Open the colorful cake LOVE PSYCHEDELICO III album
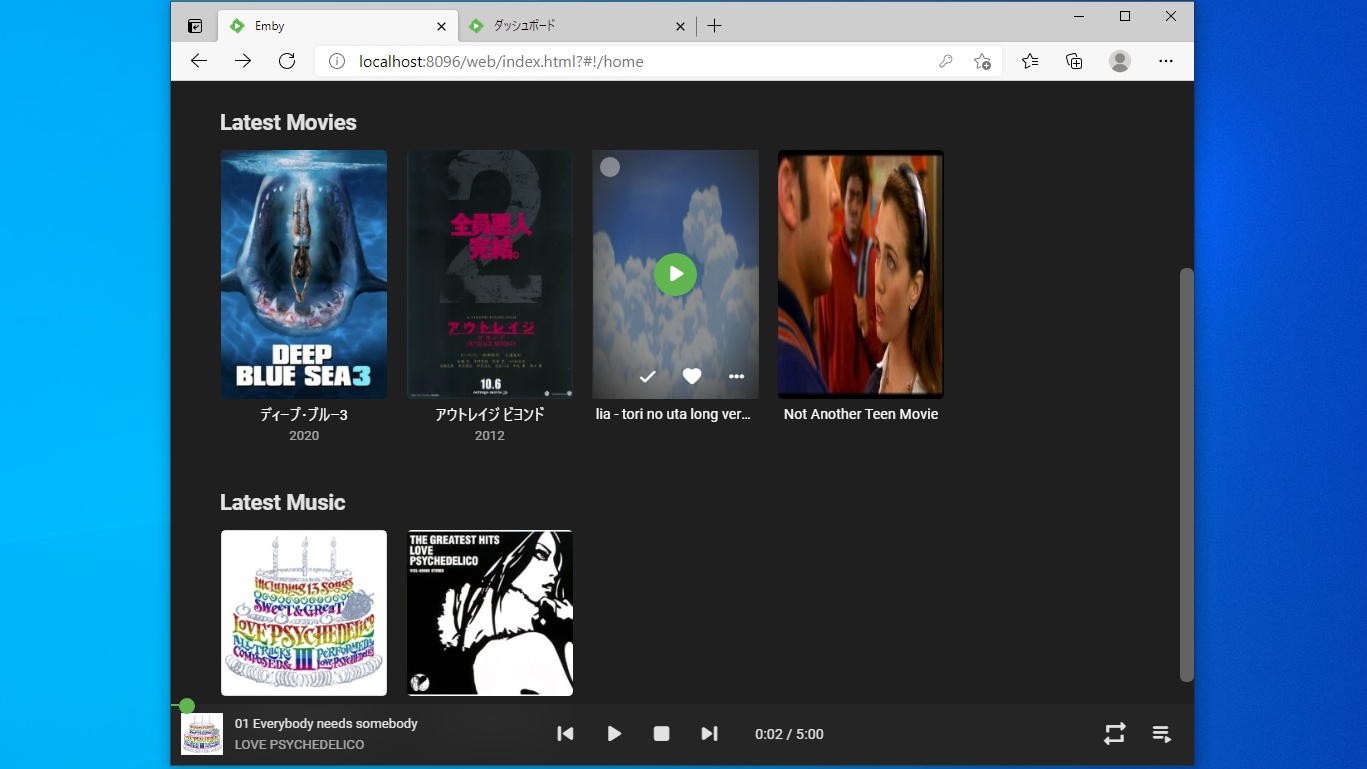This screenshot has height=769, width=1367. point(304,613)
